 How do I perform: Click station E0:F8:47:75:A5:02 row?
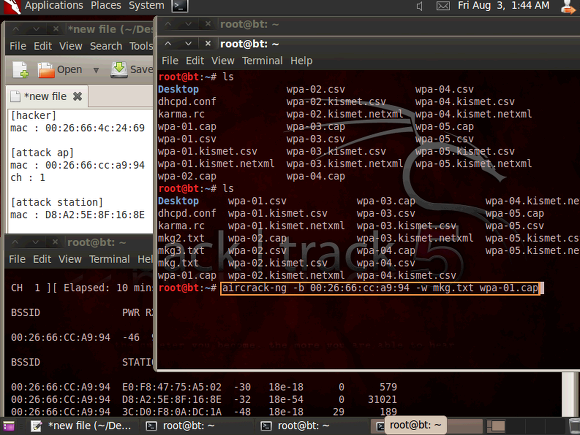pyautogui.click(x=204, y=387)
